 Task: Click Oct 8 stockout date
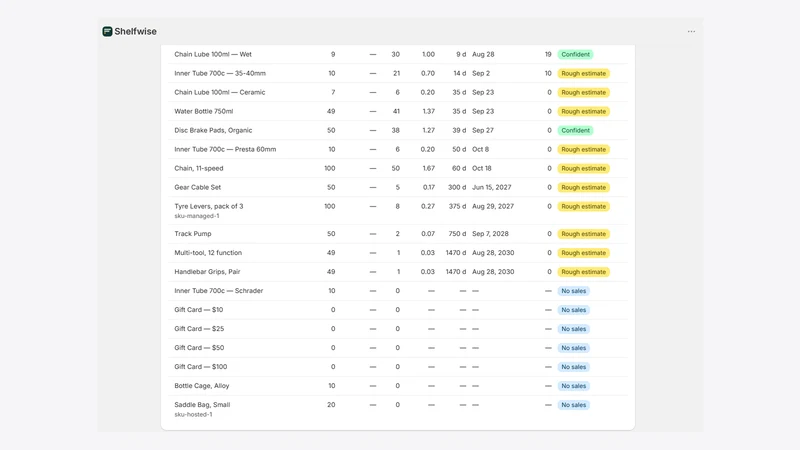click(481, 149)
